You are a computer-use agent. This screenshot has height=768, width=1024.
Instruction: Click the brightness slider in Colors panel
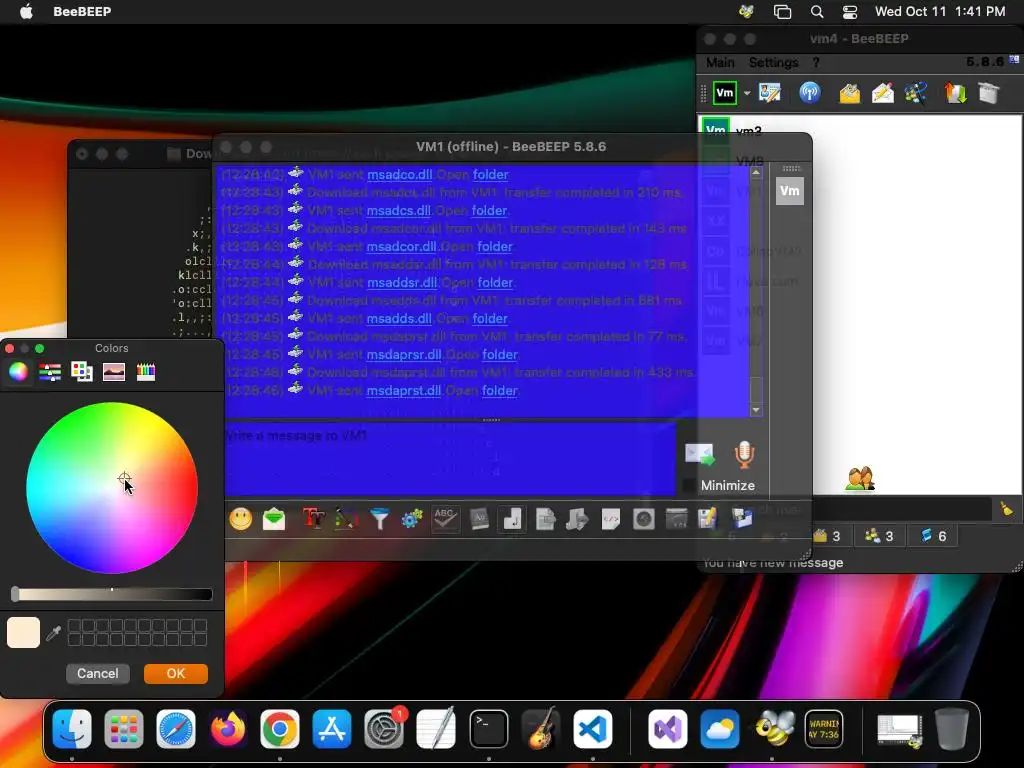[112, 594]
